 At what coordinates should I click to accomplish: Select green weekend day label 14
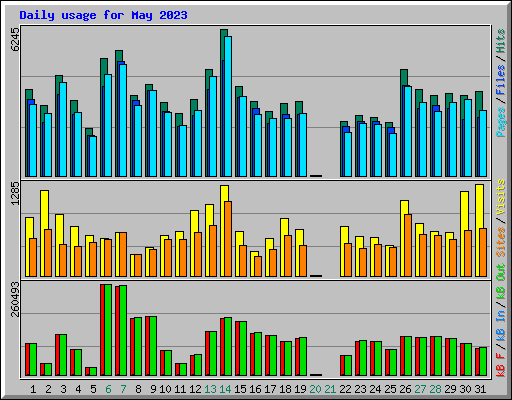pyautogui.click(x=225, y=389)
